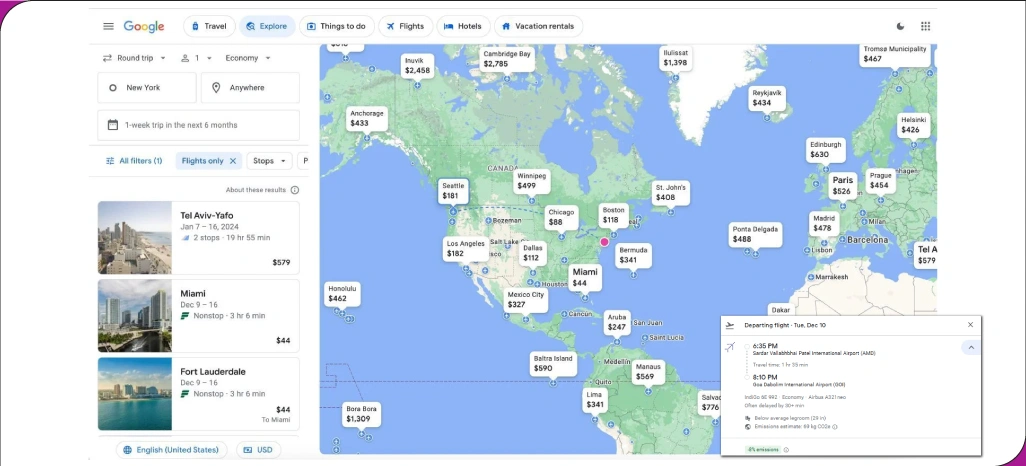Select Los Angeles $182 map marker
The image size is (1026, 466).
click(x=465, y=249)
